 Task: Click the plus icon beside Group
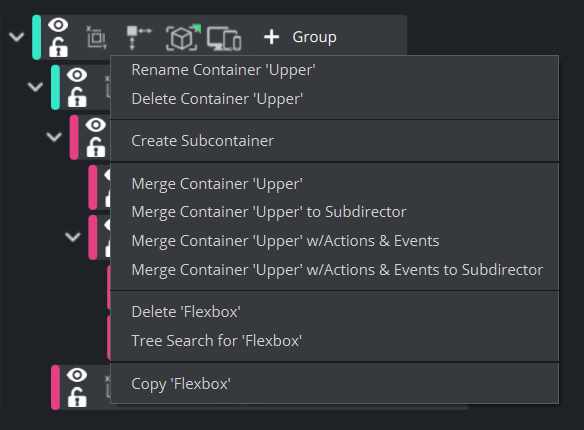click(272, 37)
